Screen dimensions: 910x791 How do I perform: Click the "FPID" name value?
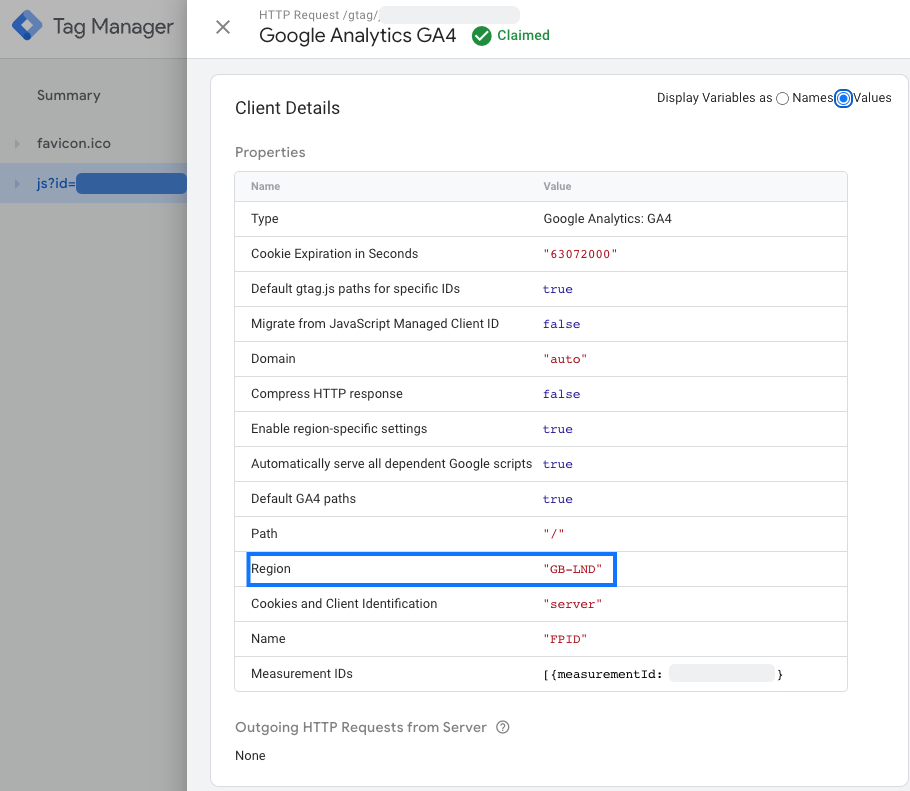pyautogui.click(x=565, y=639)
